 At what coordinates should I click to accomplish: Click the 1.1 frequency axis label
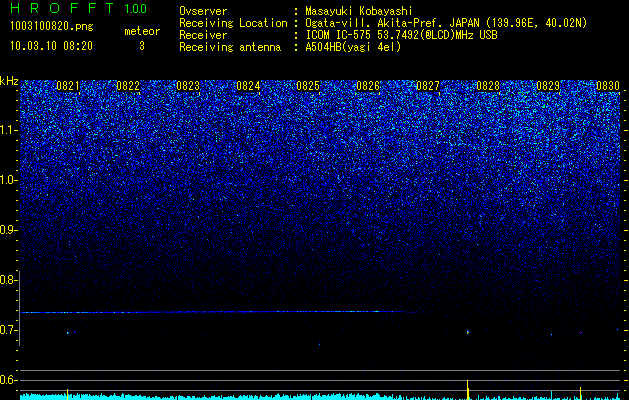click(x=9, y=130)
